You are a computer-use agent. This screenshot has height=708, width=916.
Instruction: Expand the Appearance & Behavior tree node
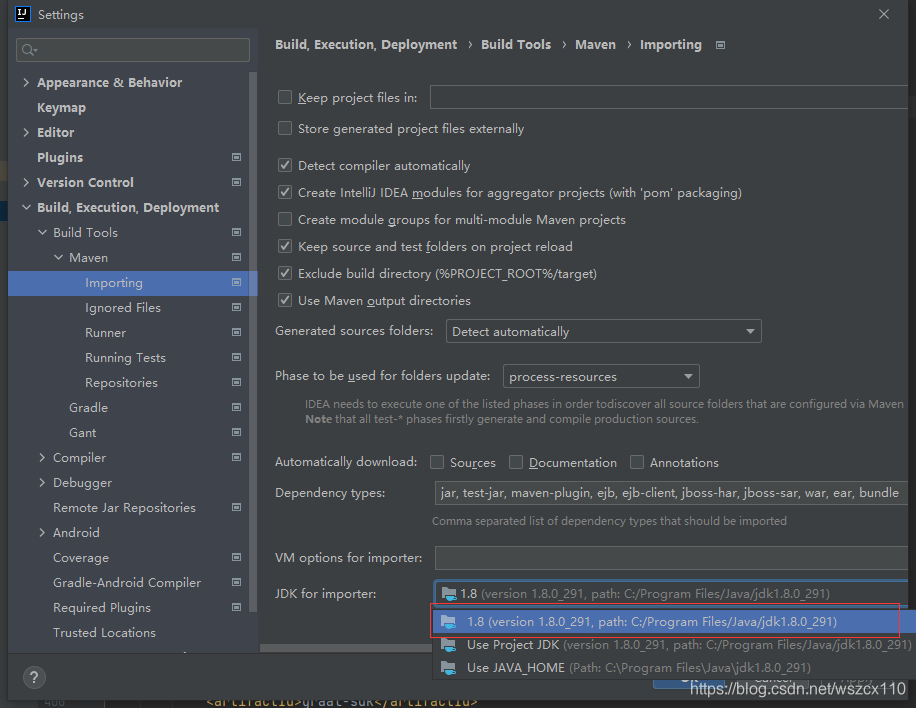point(26,82)
